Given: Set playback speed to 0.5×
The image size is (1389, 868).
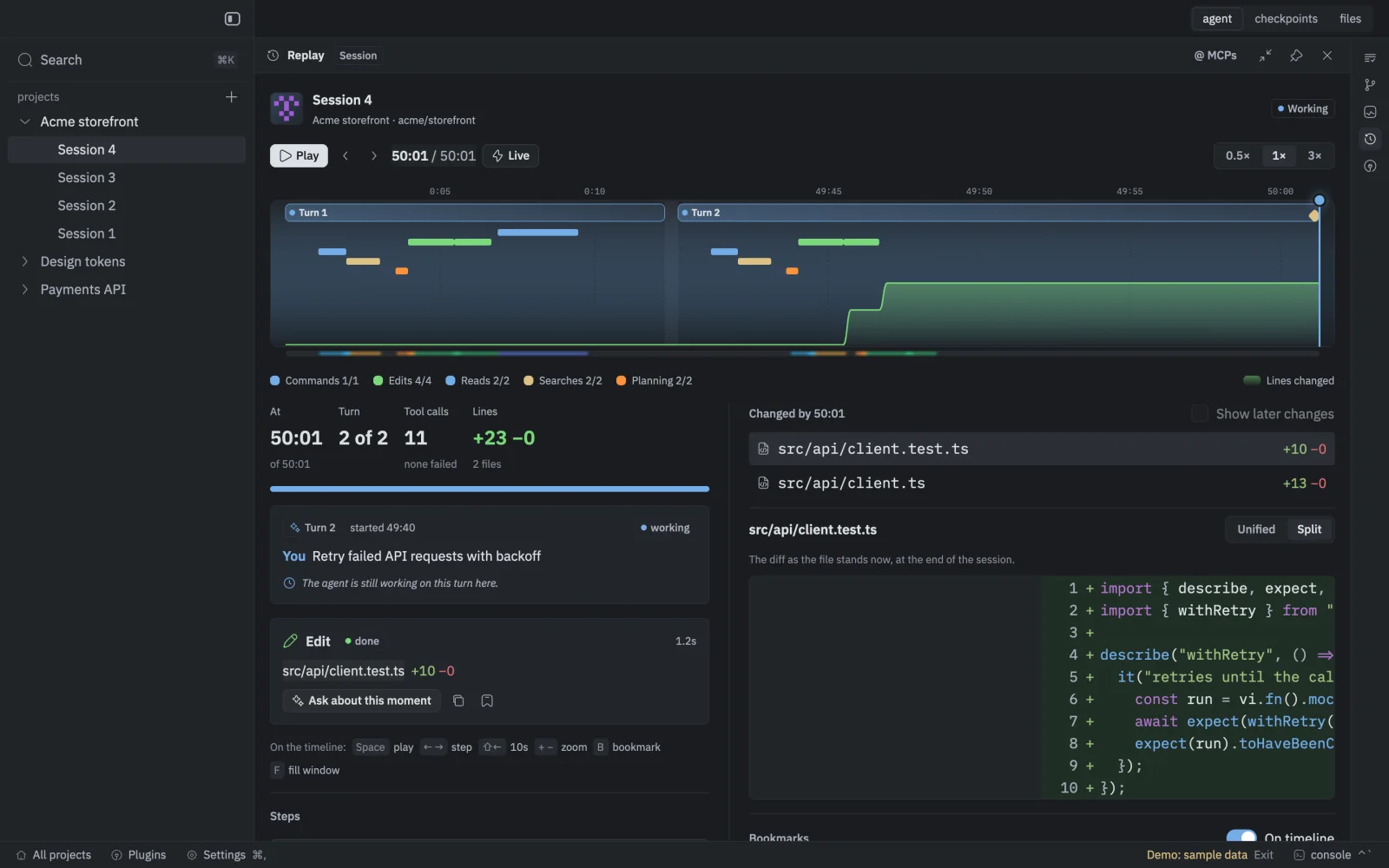Looking at the screenshot, I should coord(1237,155).
